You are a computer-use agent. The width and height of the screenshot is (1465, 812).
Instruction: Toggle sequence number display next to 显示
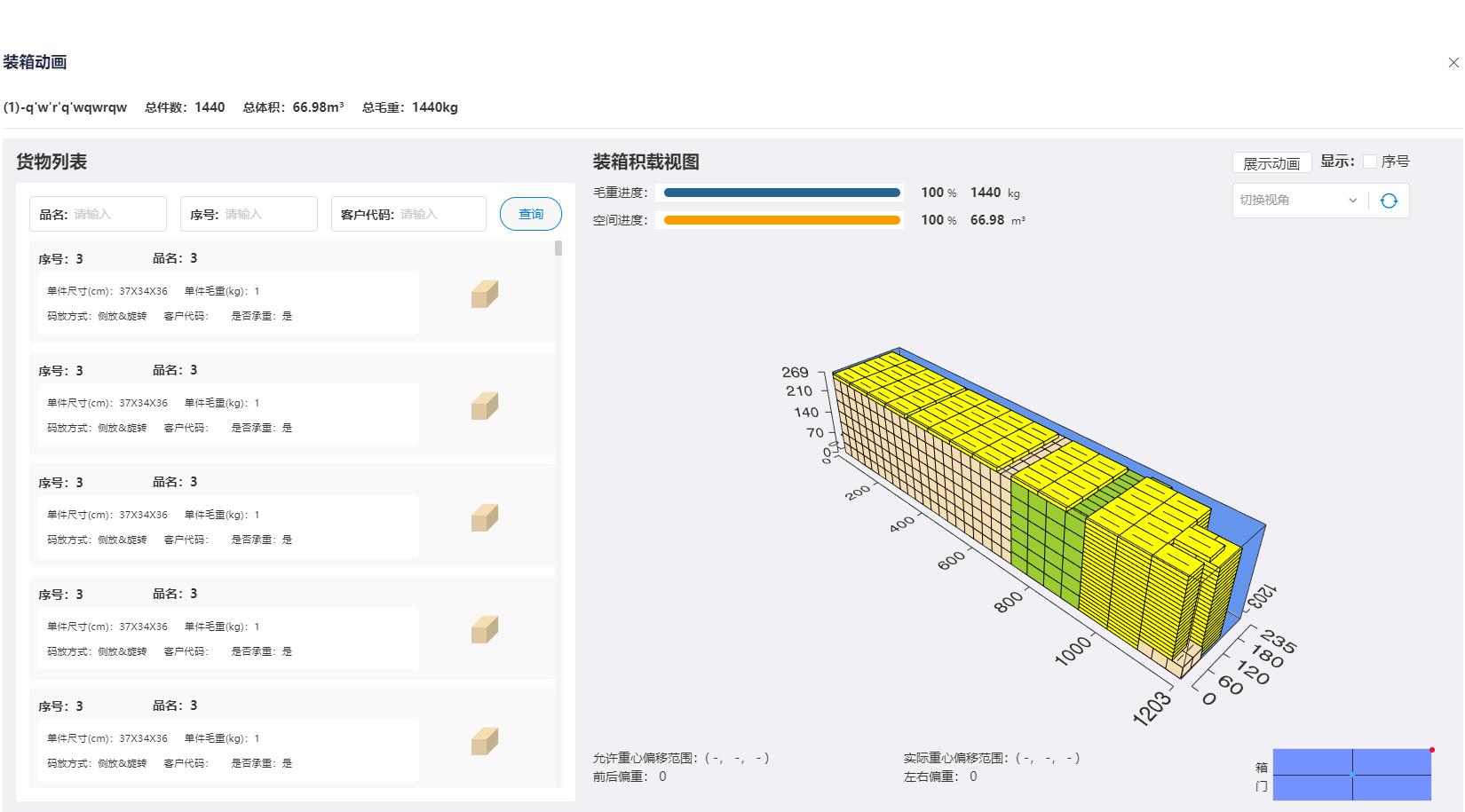click(1368, 161)
